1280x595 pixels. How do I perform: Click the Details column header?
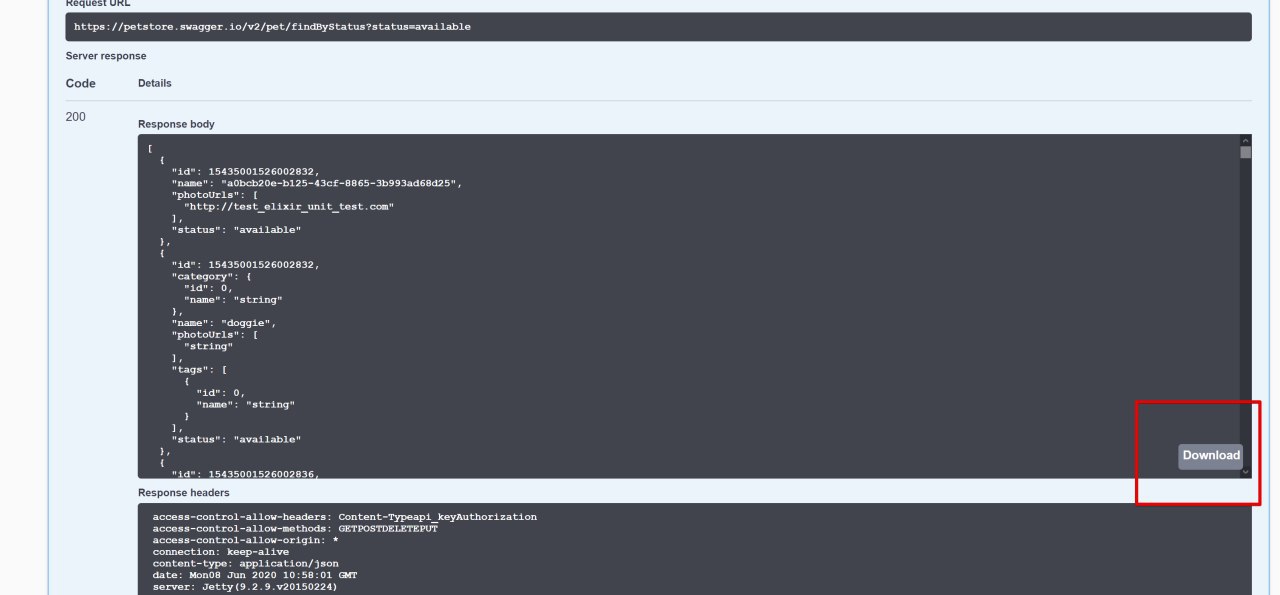click(155, 83)
